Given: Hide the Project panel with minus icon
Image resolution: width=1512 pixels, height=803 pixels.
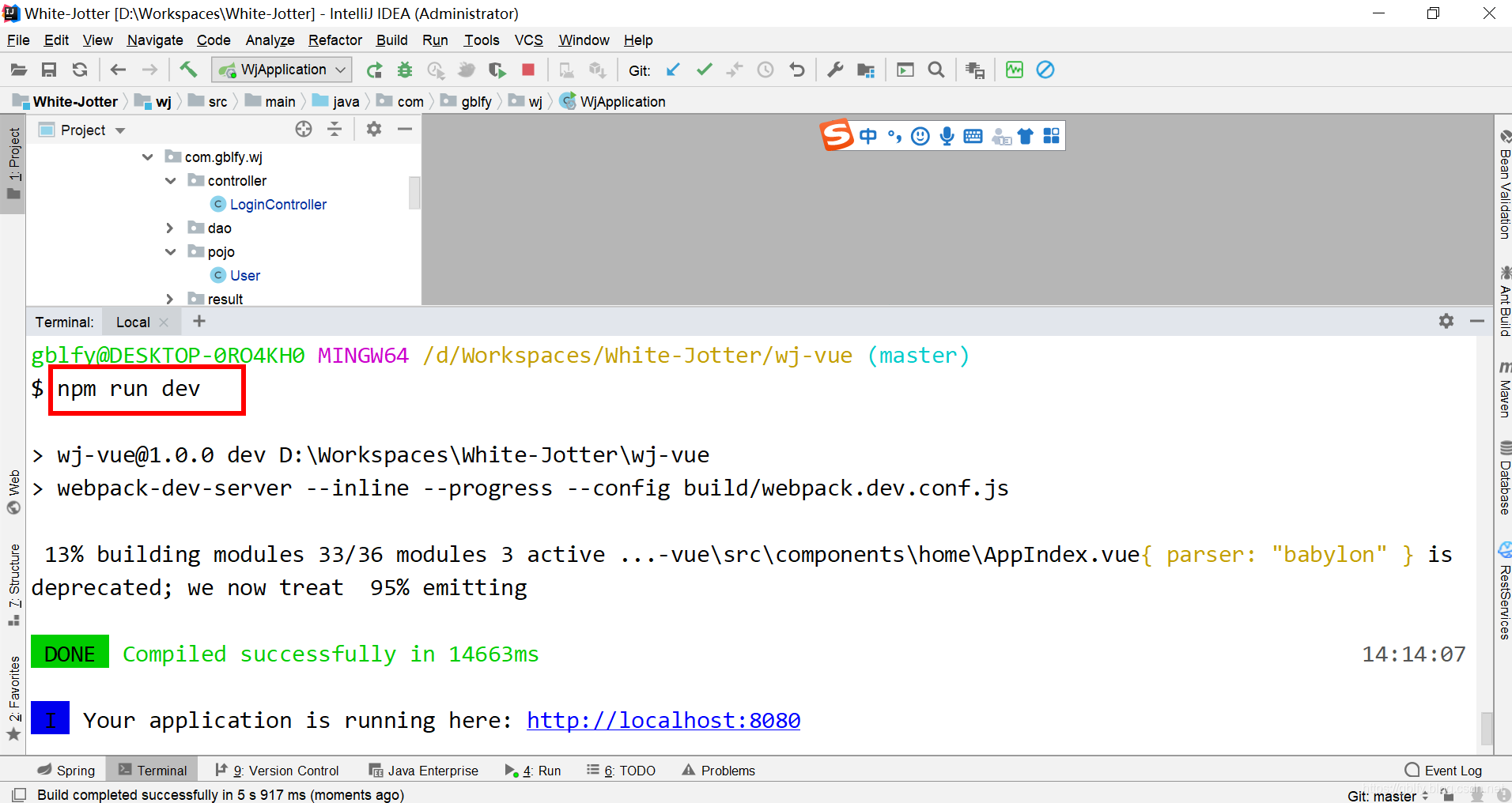Looking at the screenshot, I should click(x=405, y=130).
